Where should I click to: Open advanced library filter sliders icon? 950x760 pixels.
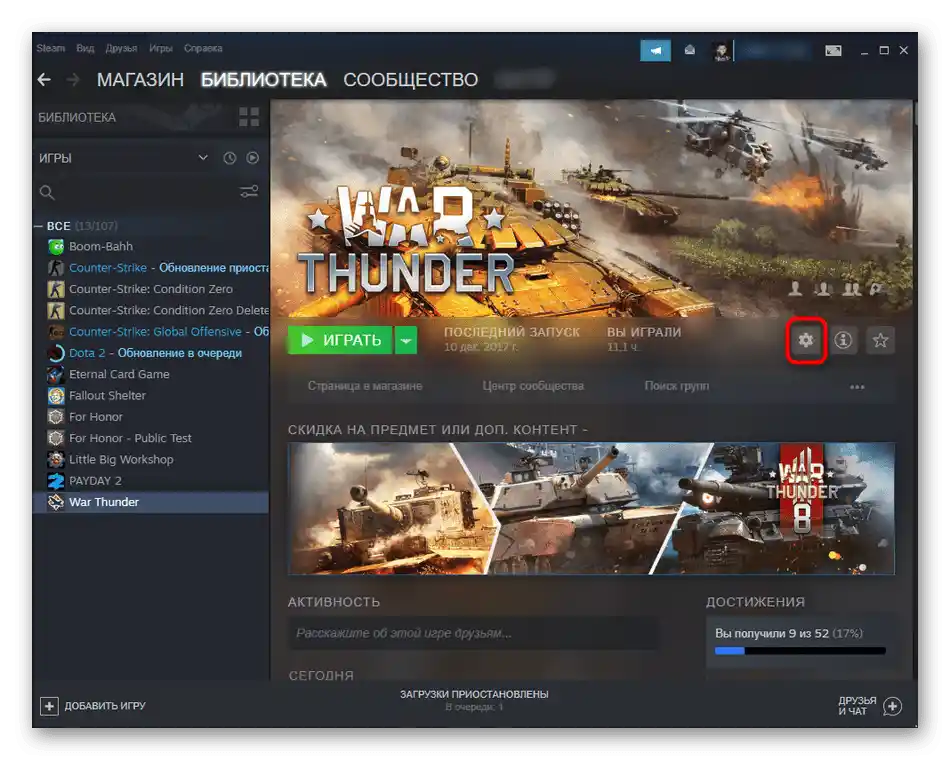[249, 192]
